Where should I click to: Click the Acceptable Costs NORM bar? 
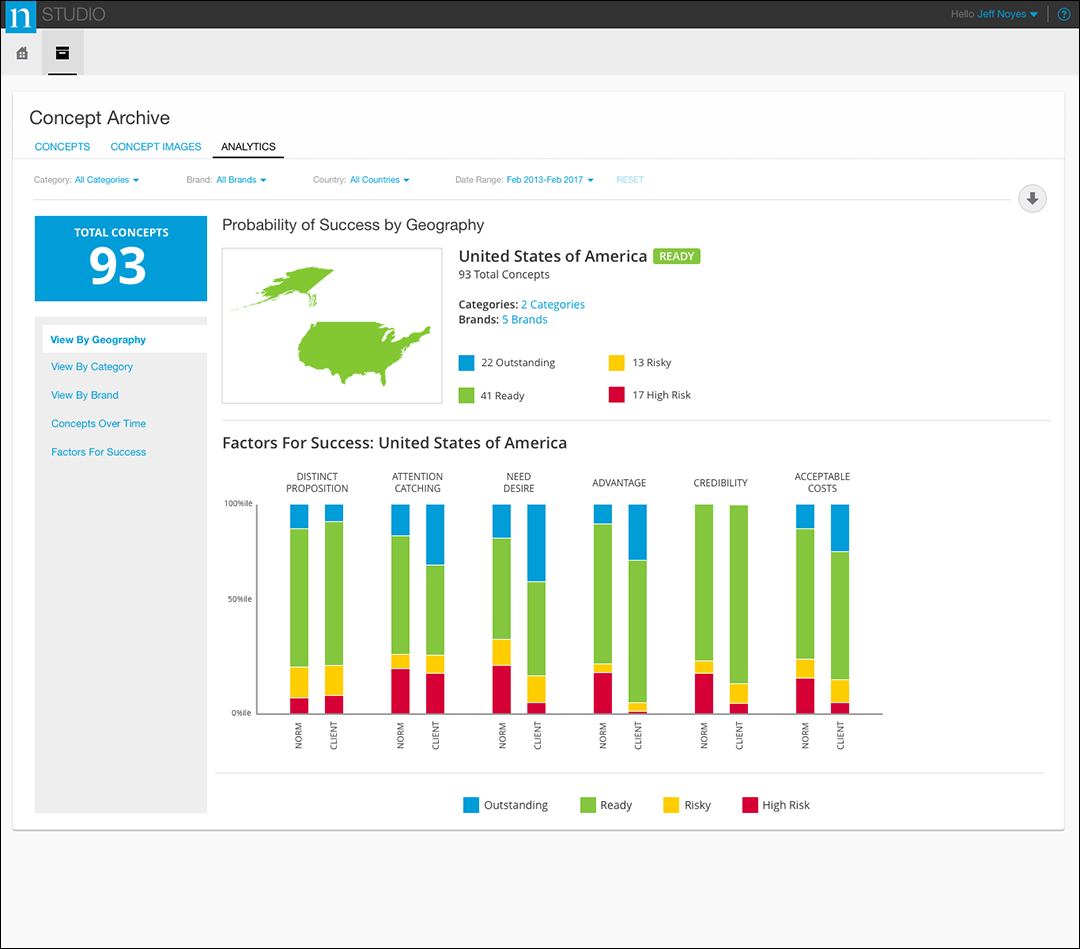(x=805, y=609)
